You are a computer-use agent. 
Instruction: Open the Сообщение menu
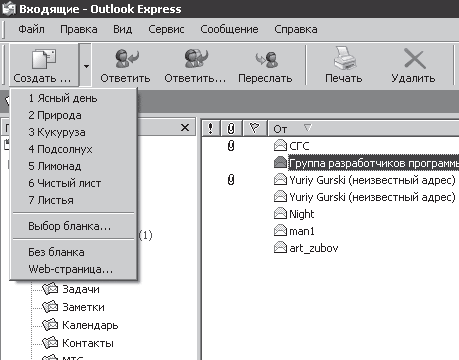tap(229, 29)
